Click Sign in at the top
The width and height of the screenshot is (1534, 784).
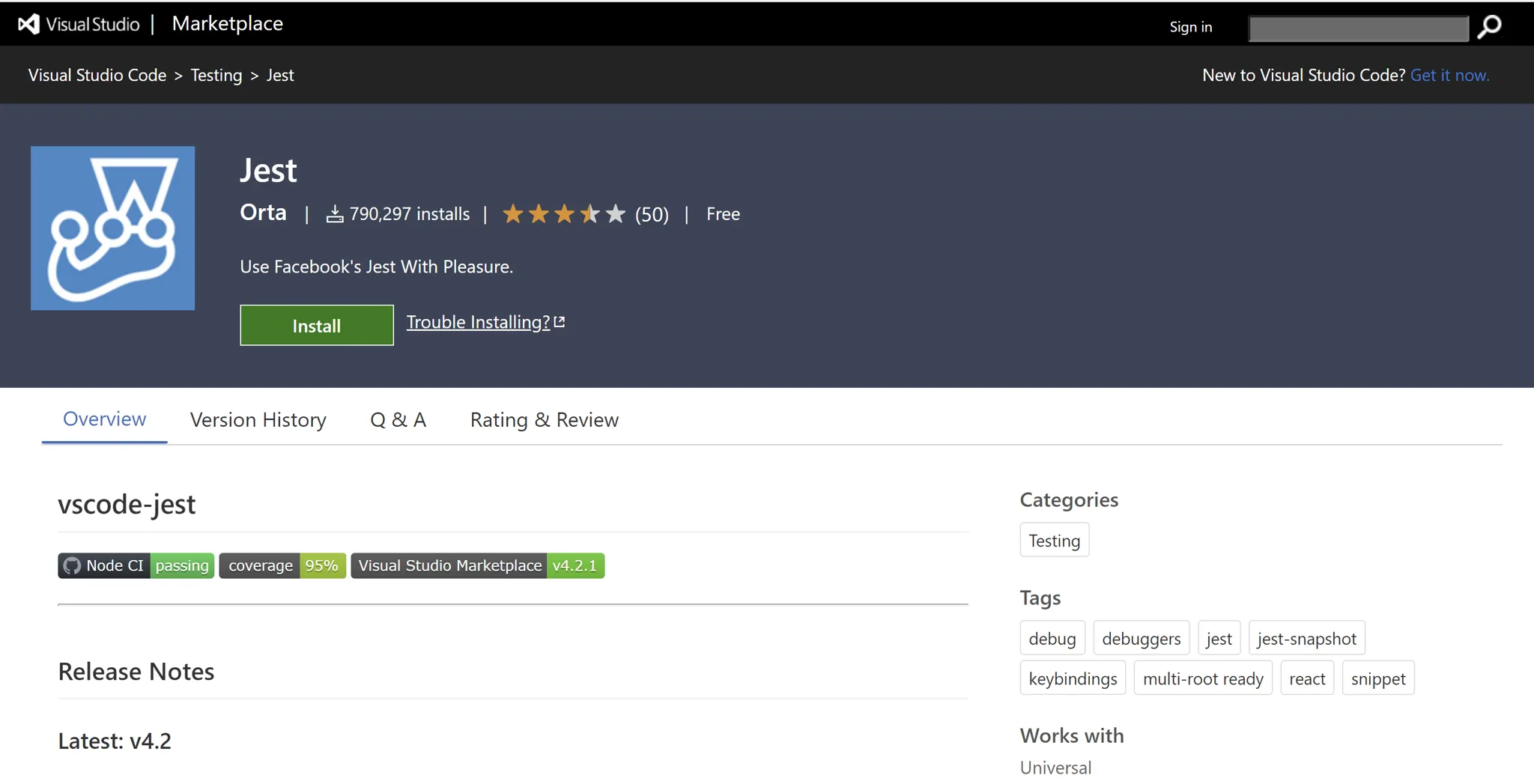tap(1190, 27)
